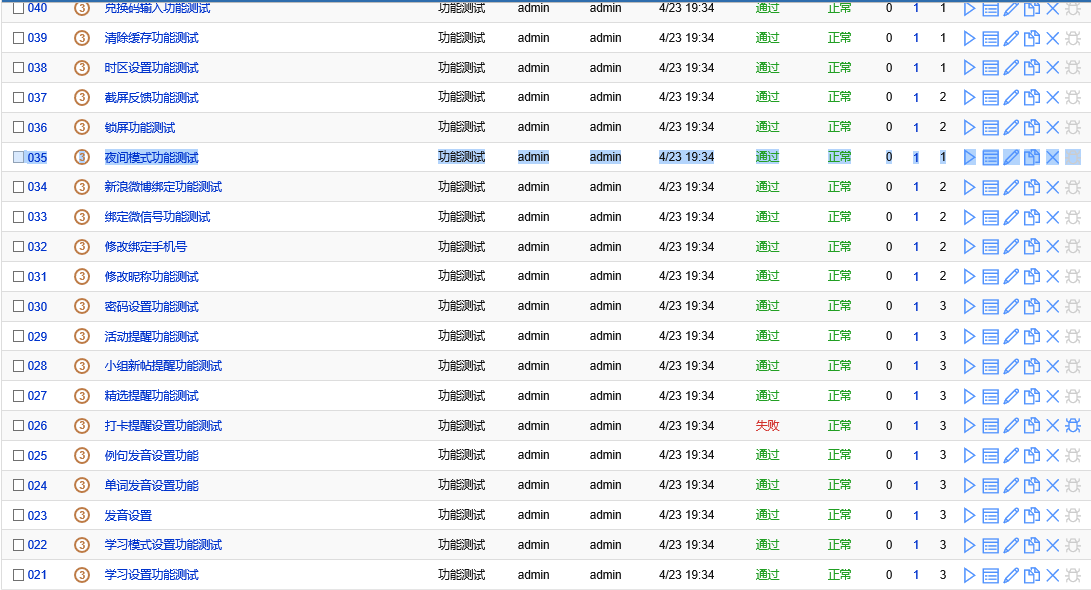Click results count link 1 in row 023
This screenshot has height=590, width=1091.
916,516
